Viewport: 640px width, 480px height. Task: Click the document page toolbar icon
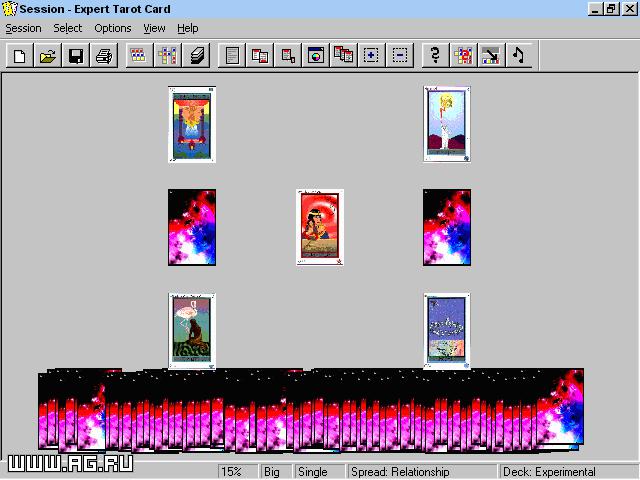[233, 56]
